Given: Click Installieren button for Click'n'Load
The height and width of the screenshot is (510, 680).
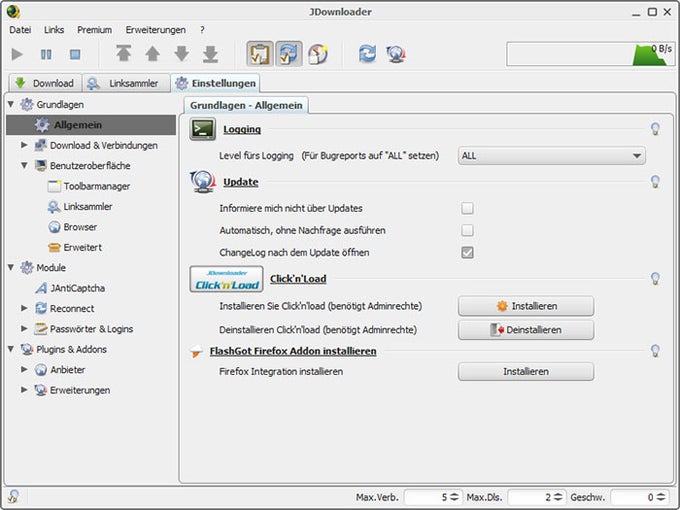Looking at the screenshot, I should [526, 306].
